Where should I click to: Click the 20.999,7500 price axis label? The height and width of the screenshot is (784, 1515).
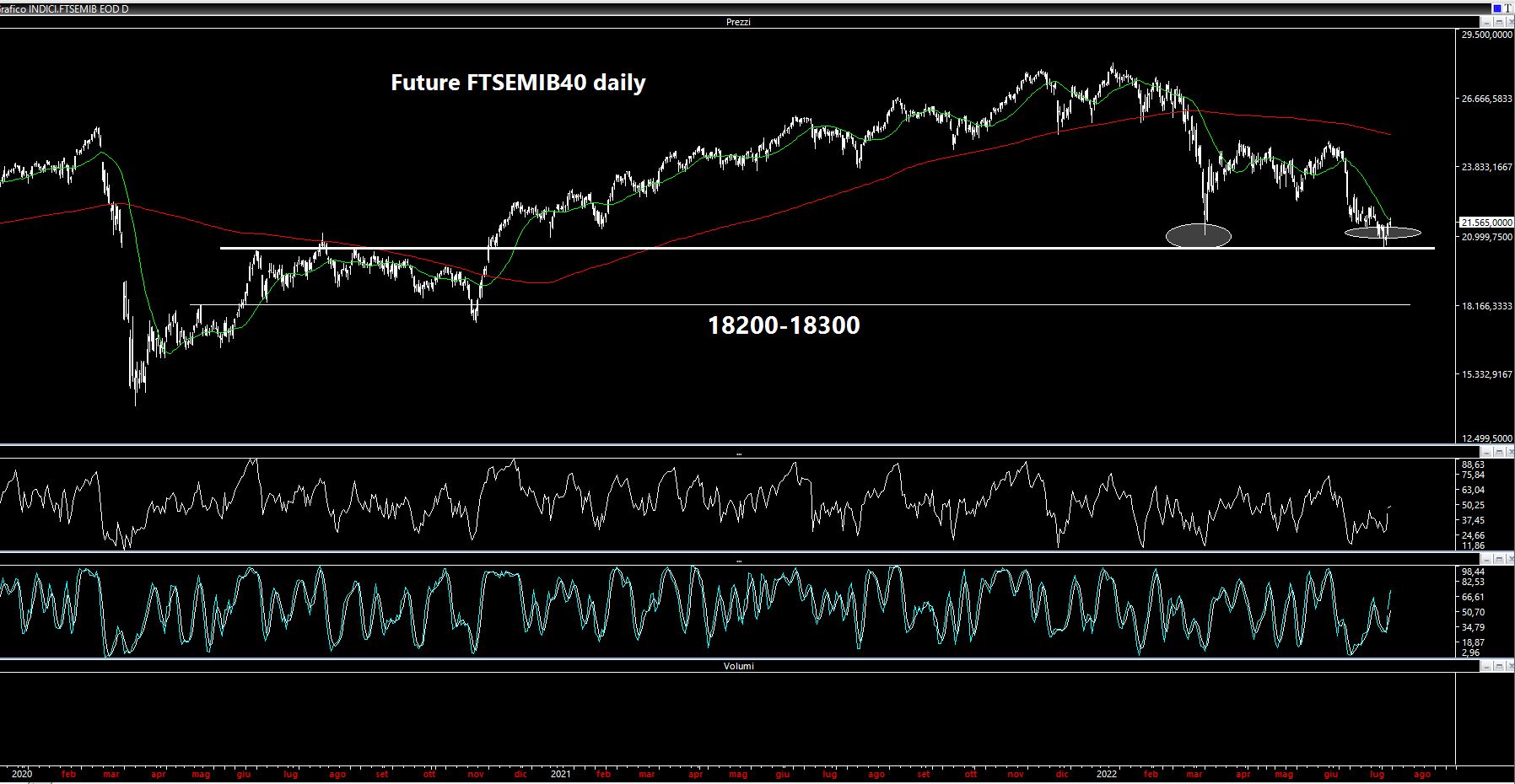pos(1486,237)
